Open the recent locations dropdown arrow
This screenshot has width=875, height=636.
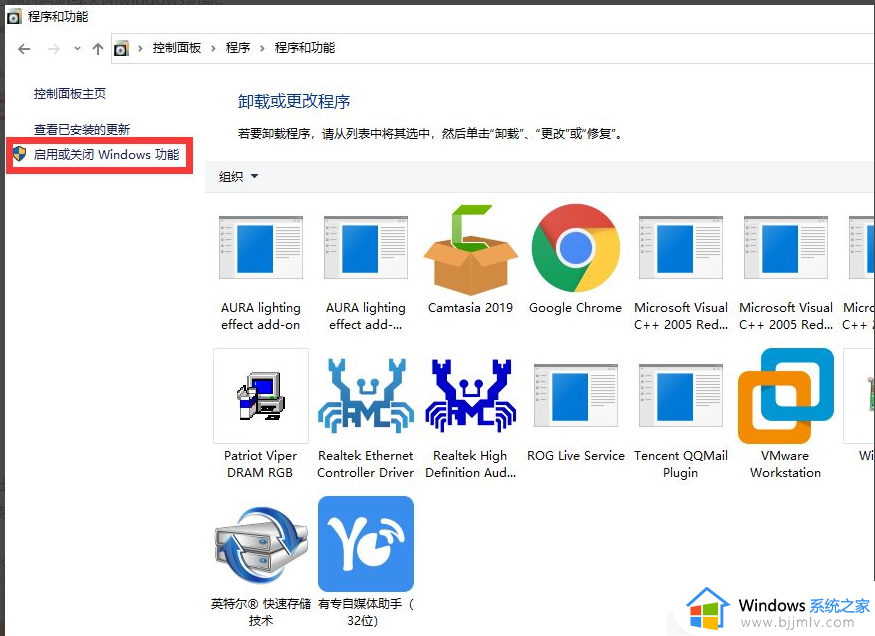[x=77, y=49]
